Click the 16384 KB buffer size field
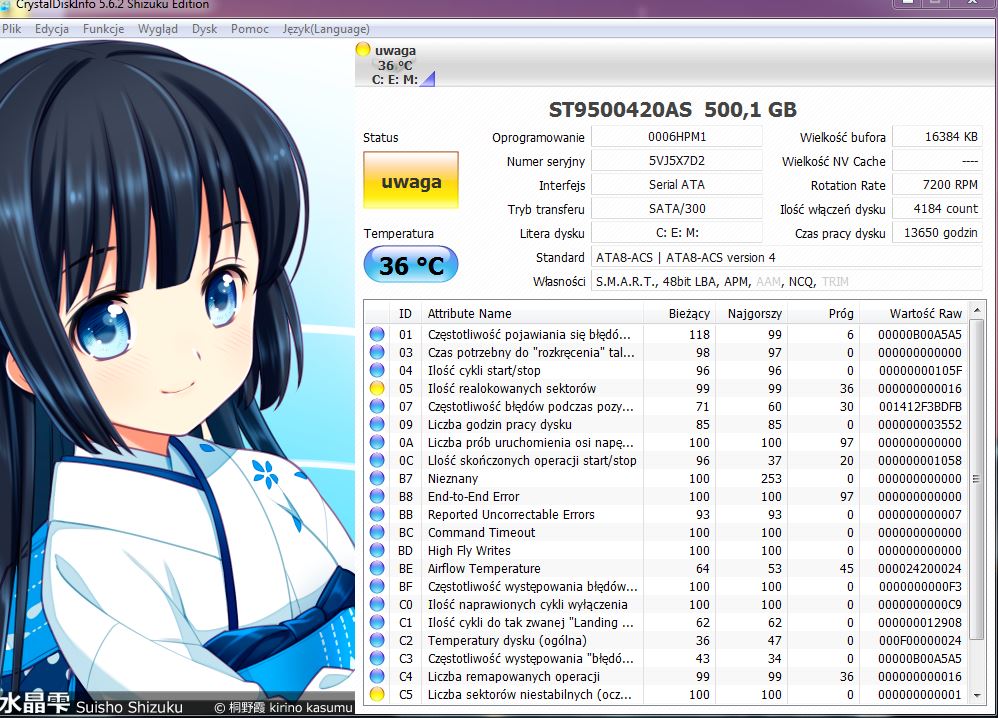The height and width of the screenshot is (718, 998). click(x=938, y=137)
